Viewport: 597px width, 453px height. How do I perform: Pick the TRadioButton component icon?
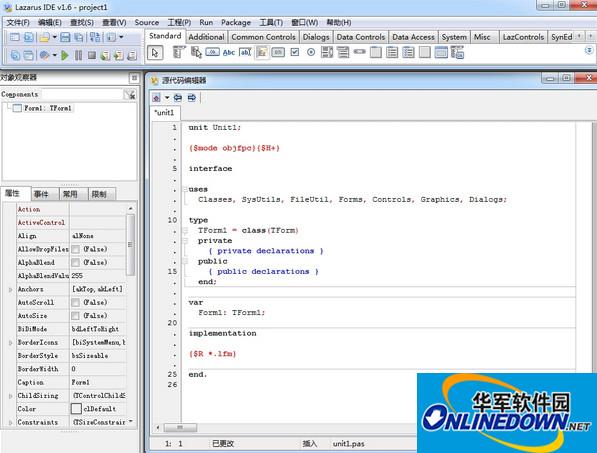(311, 52)
